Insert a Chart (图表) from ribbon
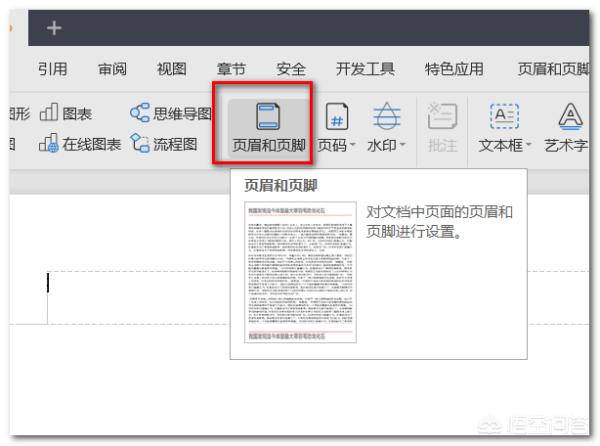This screenshot has height=446, width=600. point(66,113)
